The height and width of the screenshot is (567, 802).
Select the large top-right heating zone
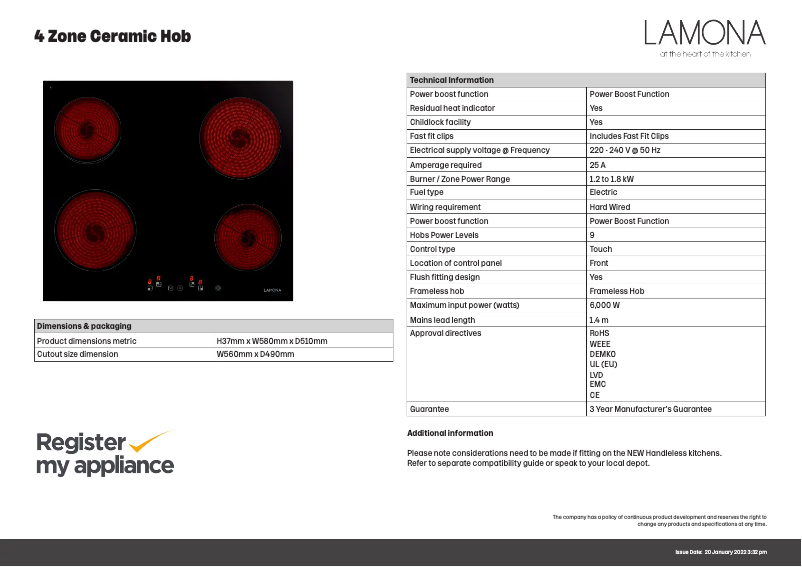(241, 131)
